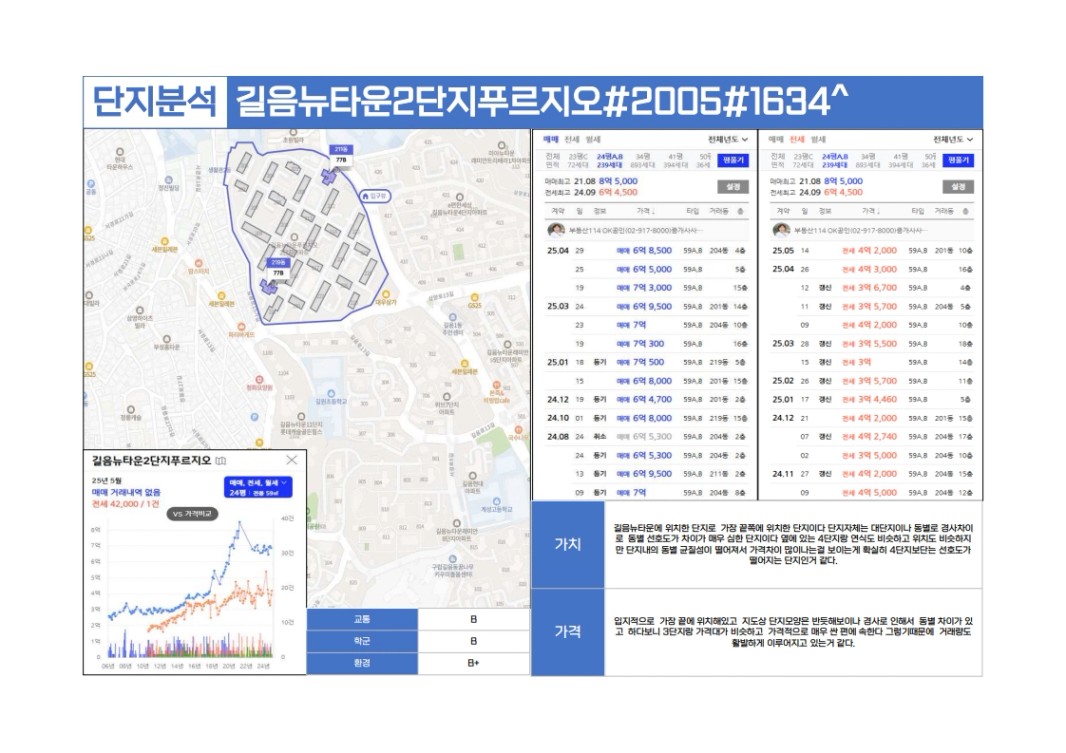This screenshot has height=753, width=1066.
Task: Click agent avatar in right panel 부동산114 row
Action: (781, 230)
